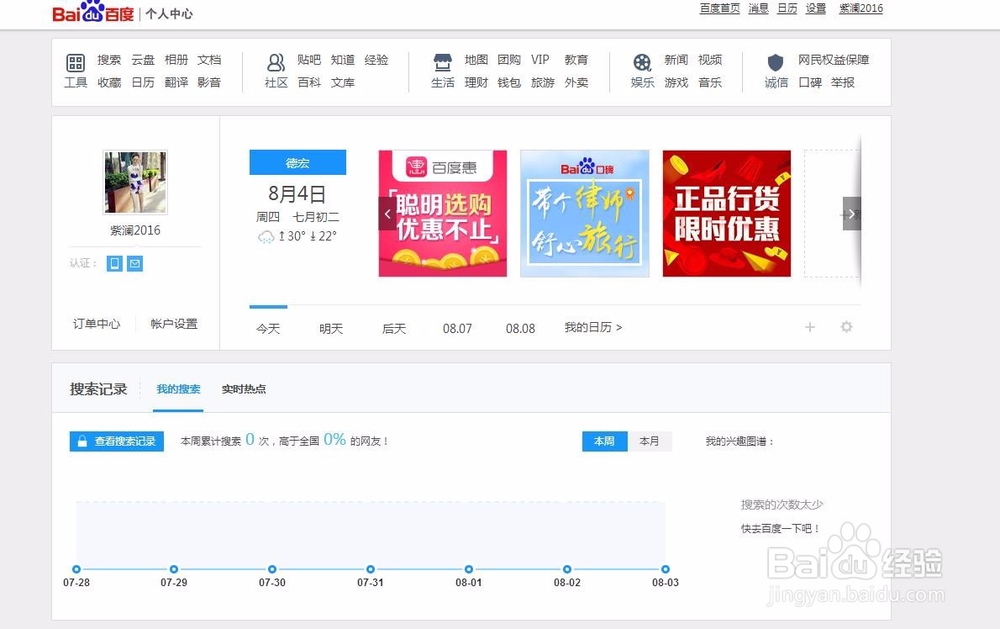Open the 搜索 service link
The image size is (1000, 629).
click(109, 60)
